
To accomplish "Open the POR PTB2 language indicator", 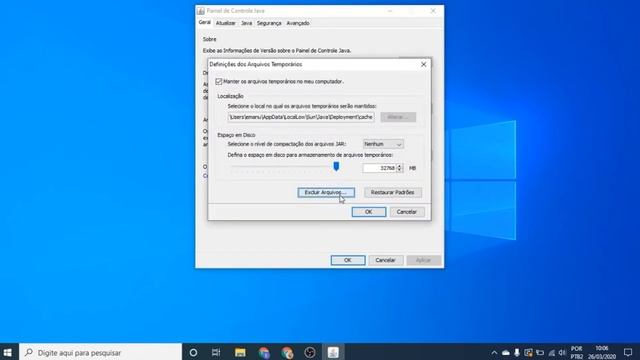I will tap(577, 352).
